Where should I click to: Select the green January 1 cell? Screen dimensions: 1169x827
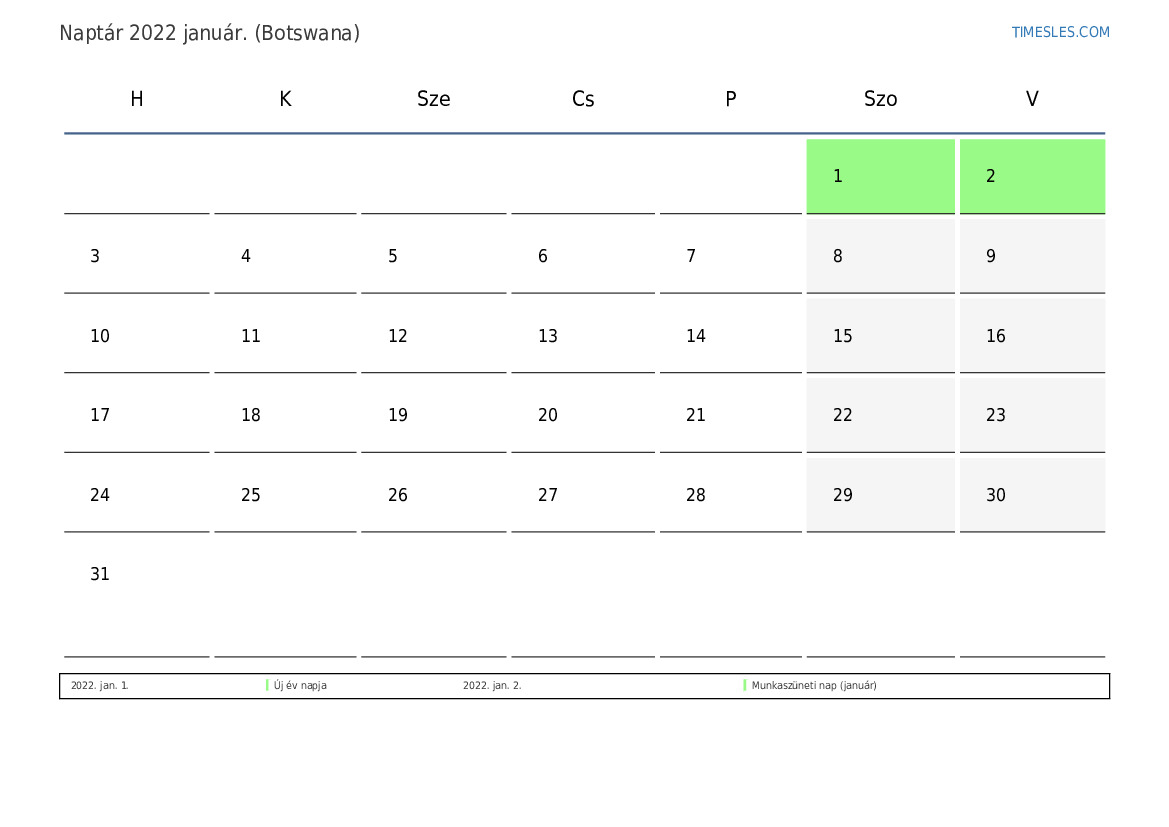coord(880,176)
